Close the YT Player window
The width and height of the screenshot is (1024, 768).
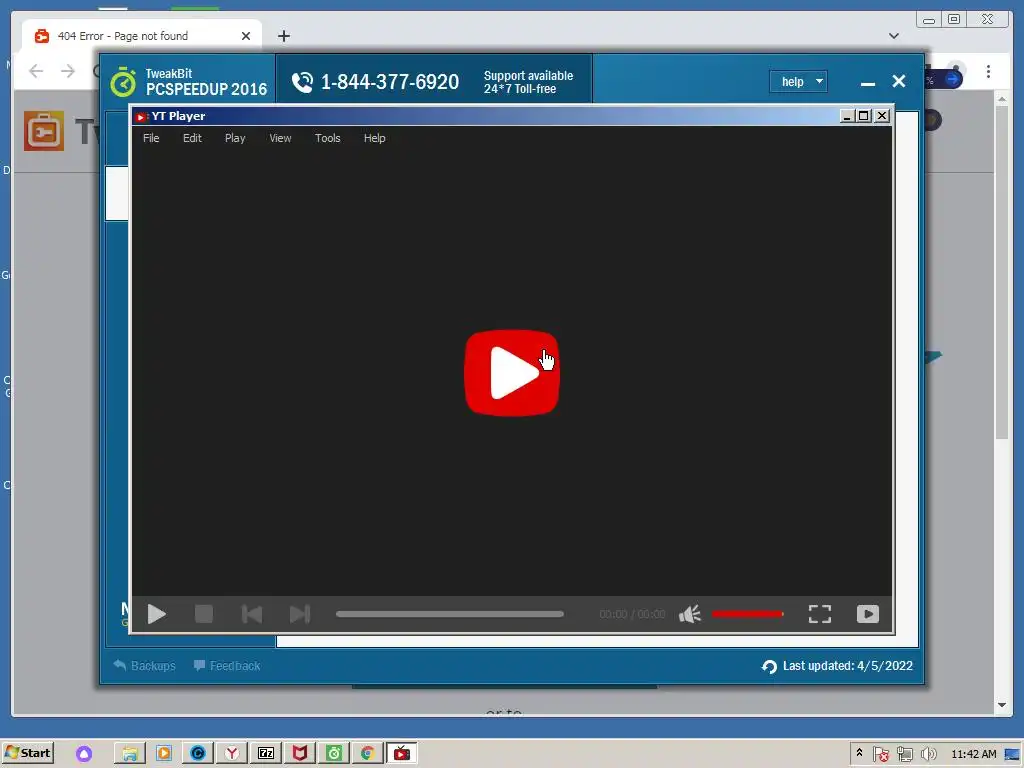[882, 116]
